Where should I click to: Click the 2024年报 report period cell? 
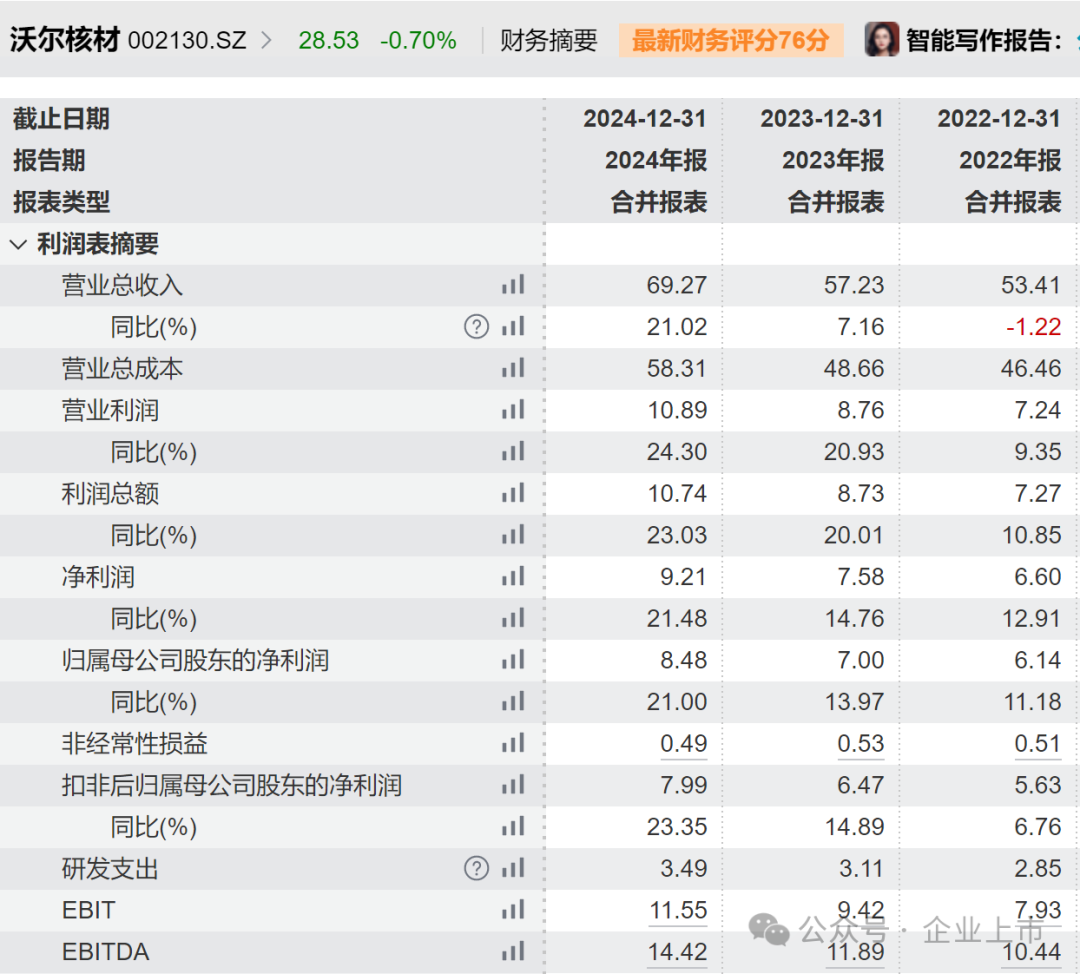[x=656, y=160]
